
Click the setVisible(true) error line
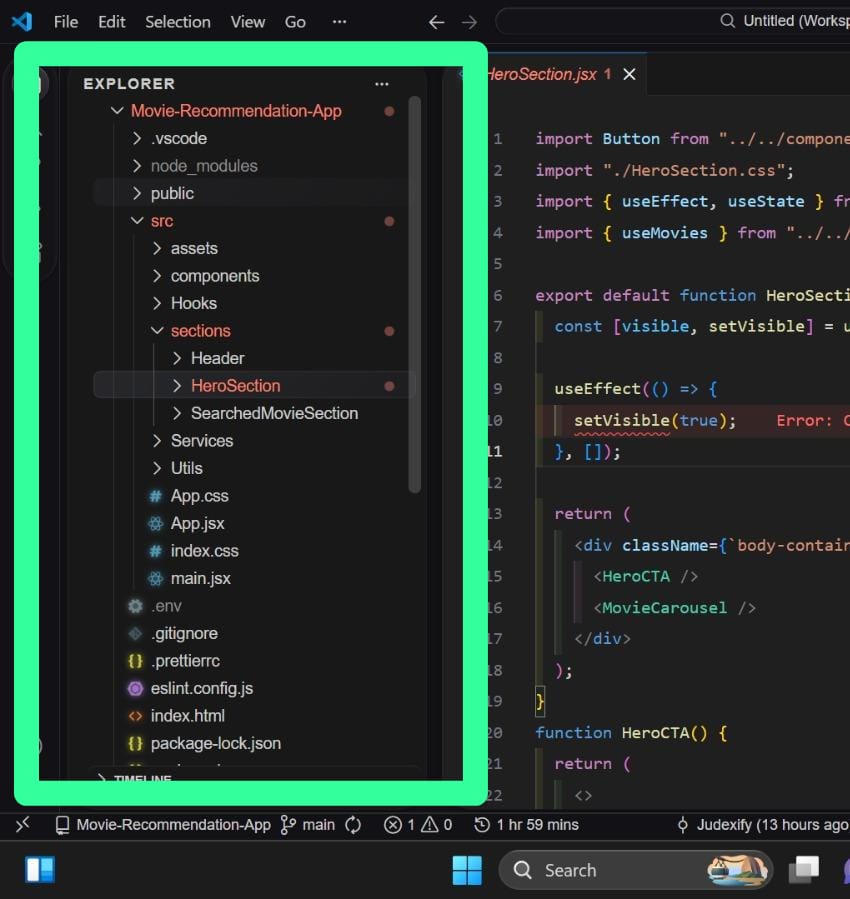click(655, 421)
